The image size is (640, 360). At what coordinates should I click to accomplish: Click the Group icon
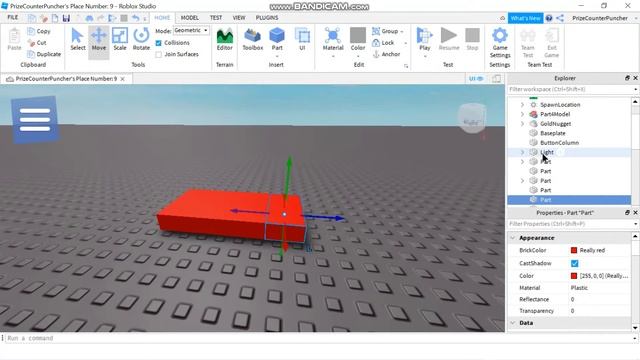(x=376, y=31)
